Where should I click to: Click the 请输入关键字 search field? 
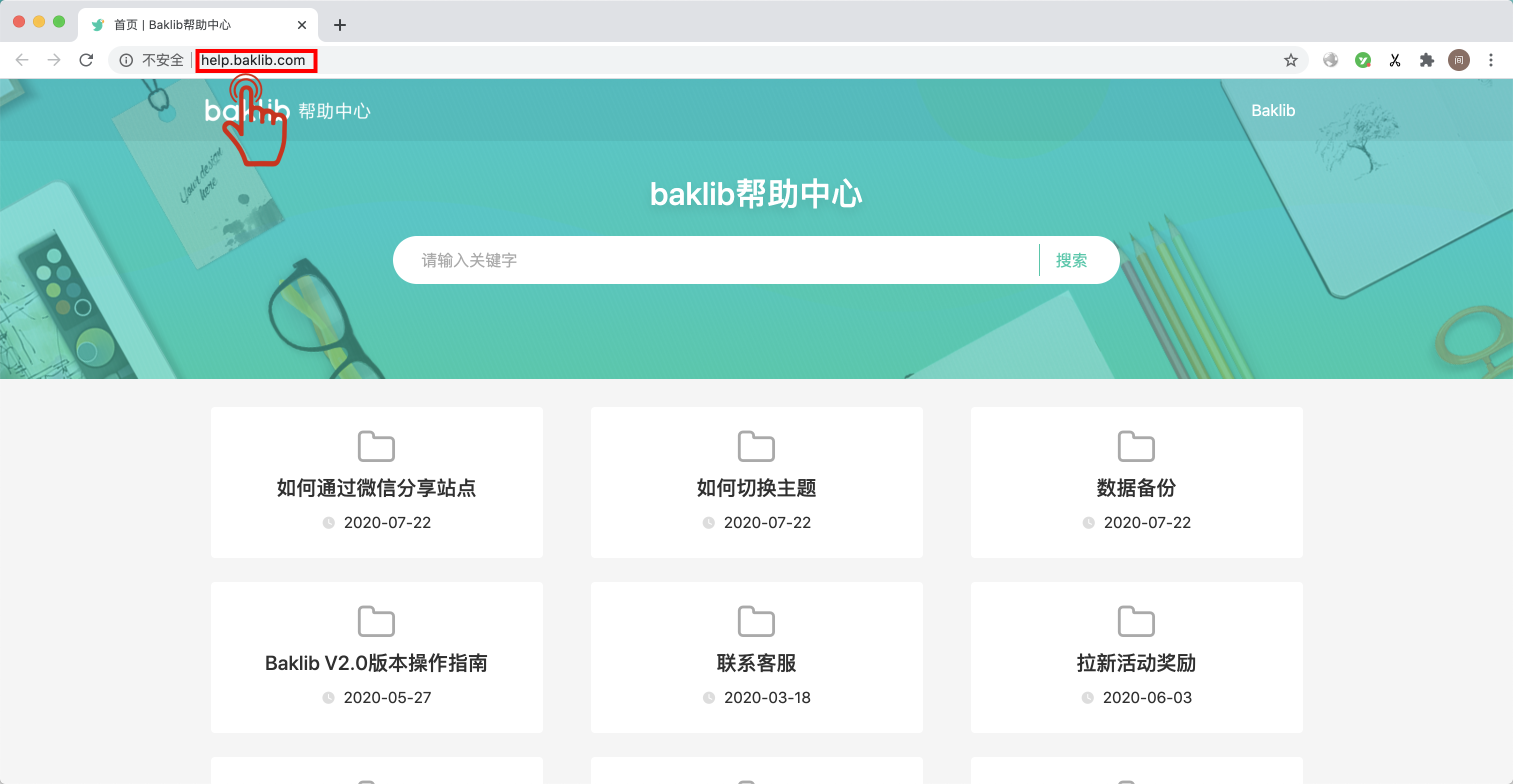coord(715,260)
